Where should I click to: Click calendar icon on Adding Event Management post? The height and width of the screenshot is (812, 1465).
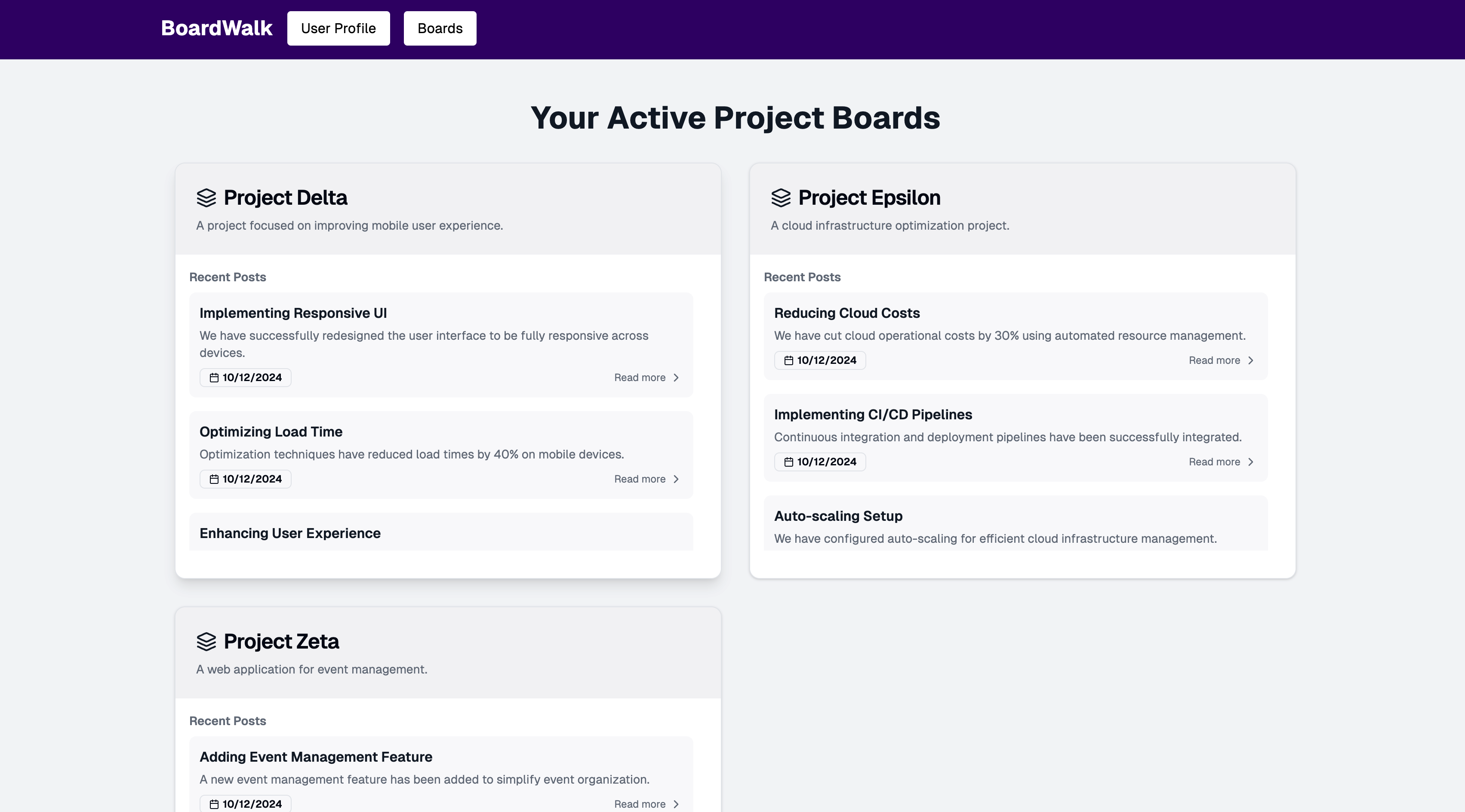[x=214, y=804]
